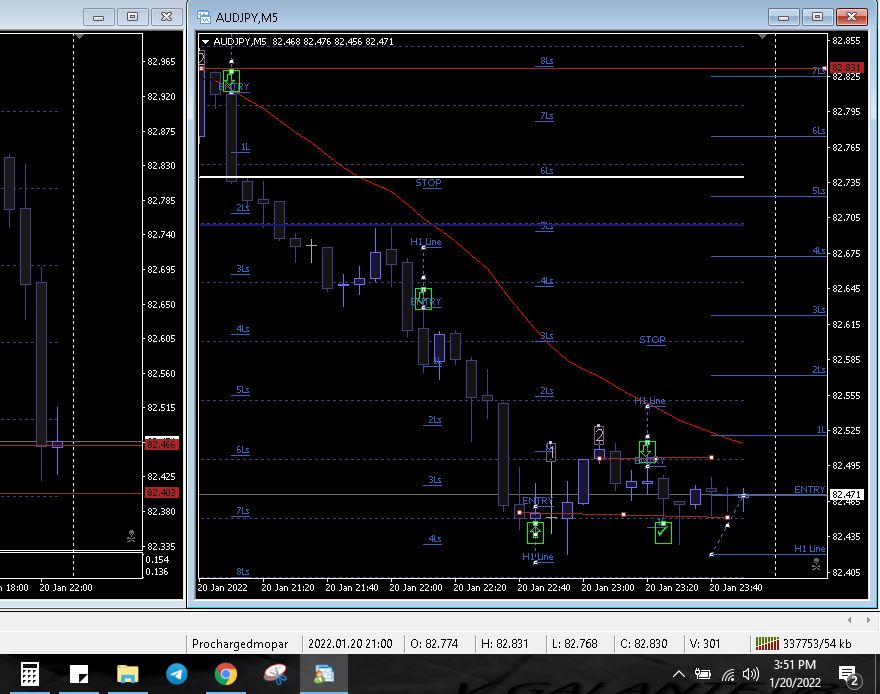Open the notification center in system tray
Viewport: 880px width, 694px height.
847,675
